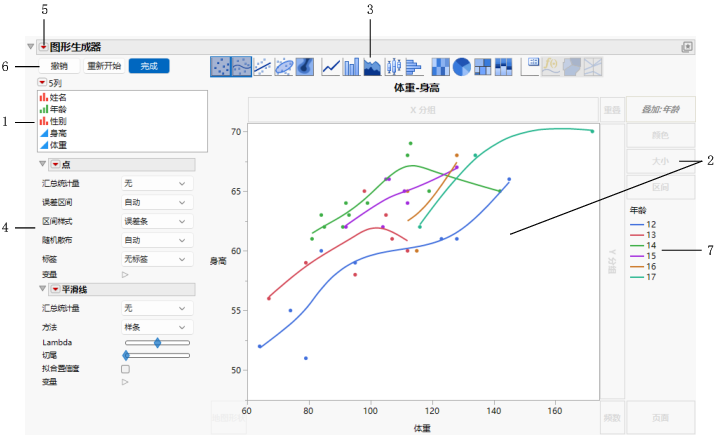Open the 平滑线 section red triangle menu

[x=55, y=289]
